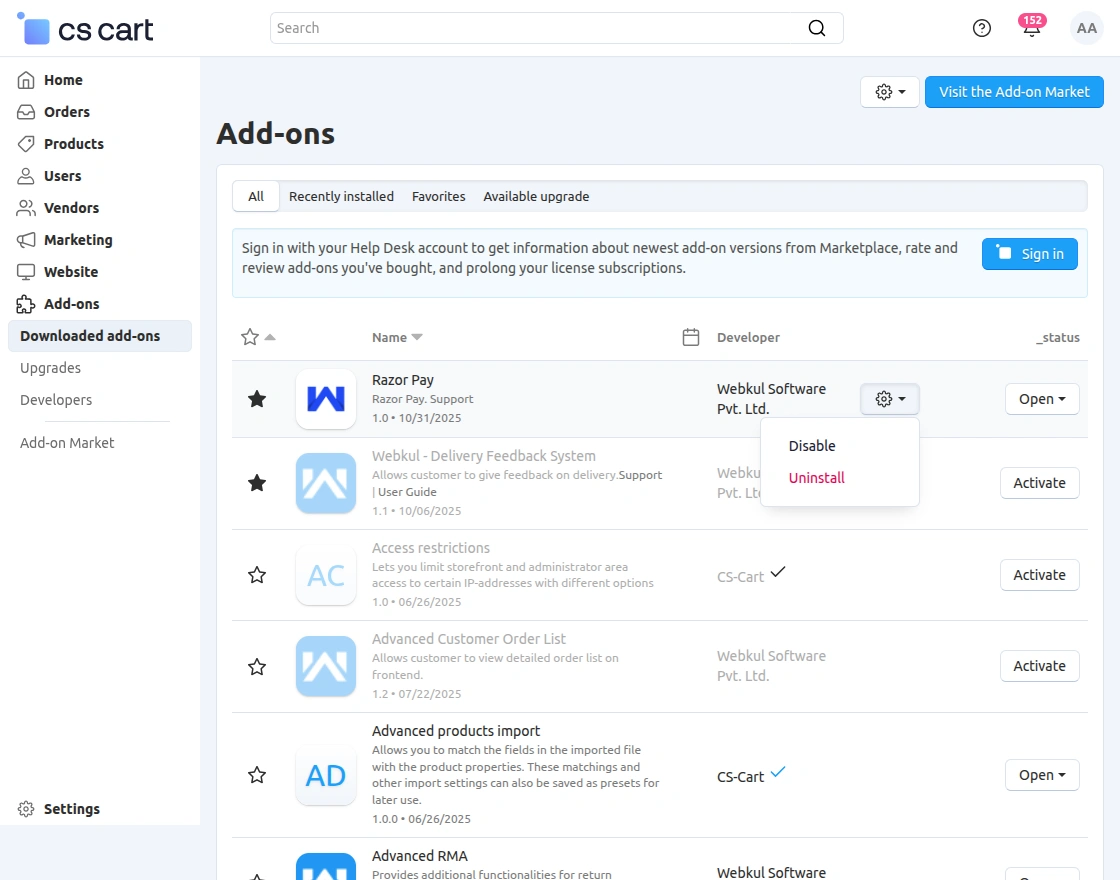The height and width of the screenshot is (880, 1120).
Task: Click the Vendors people icon
Action: [x=25, y=208]
